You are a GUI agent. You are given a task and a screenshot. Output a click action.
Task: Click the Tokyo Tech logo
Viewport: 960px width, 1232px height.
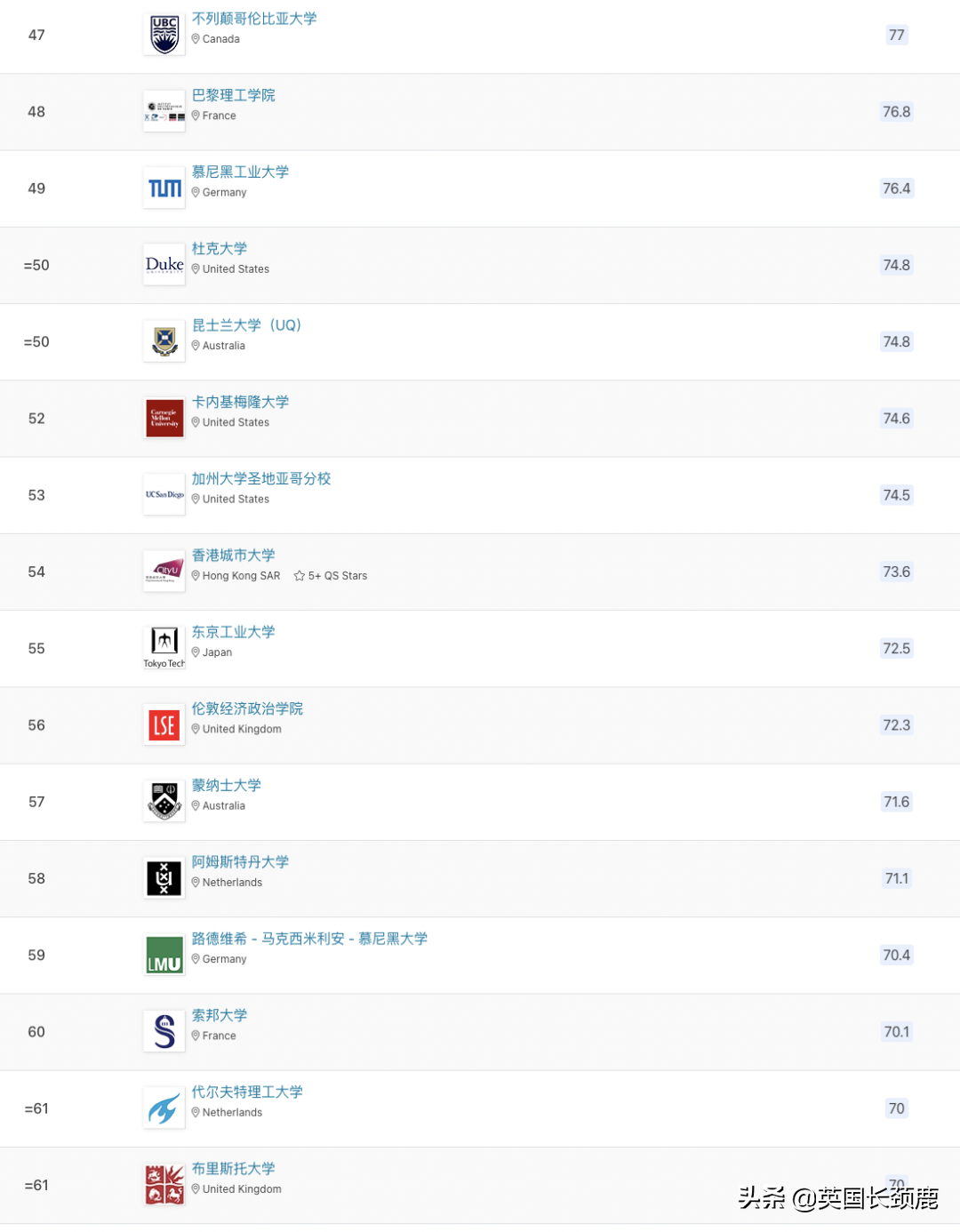[x=164, y=648]
